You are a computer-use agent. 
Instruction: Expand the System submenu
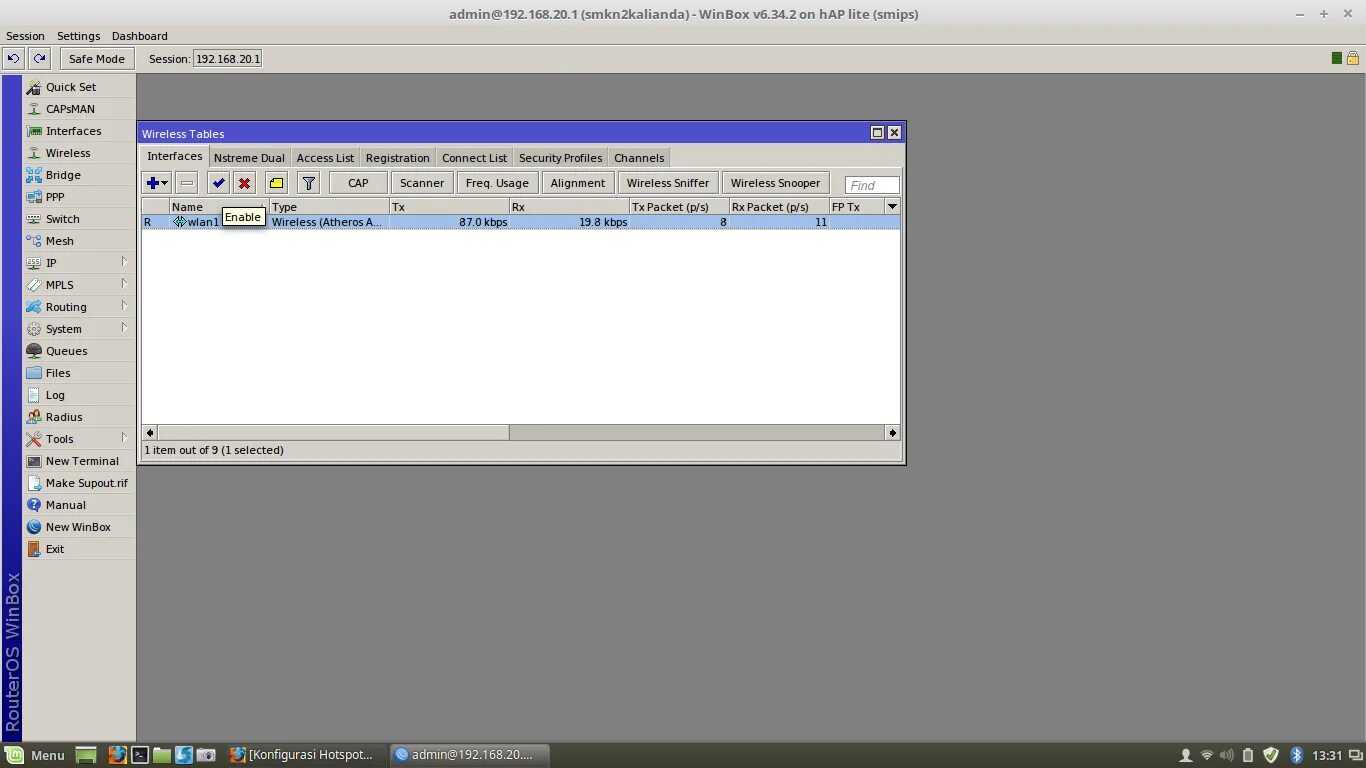[x=79, y=329]
